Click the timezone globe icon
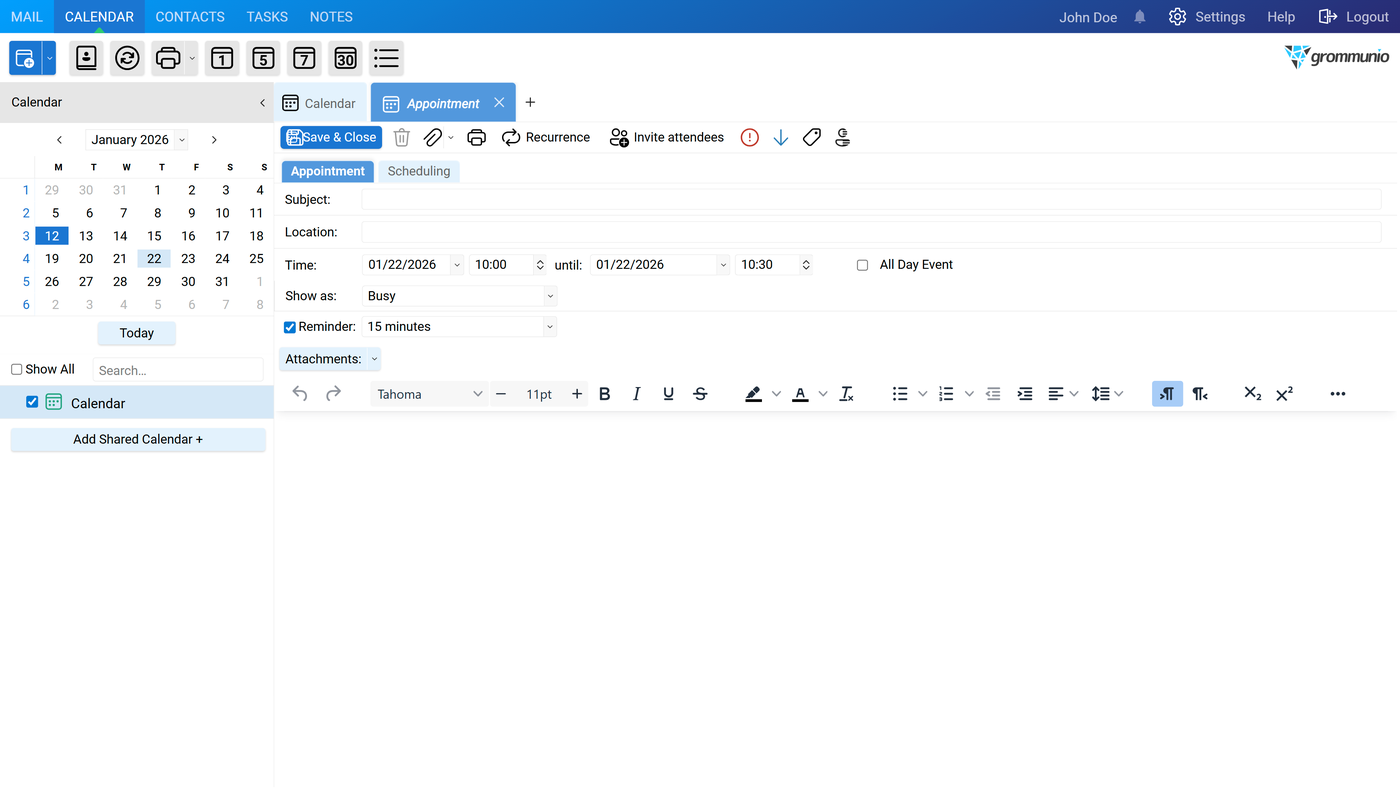Viewport: 1400px width, 788px height. (x=843, y=138)
